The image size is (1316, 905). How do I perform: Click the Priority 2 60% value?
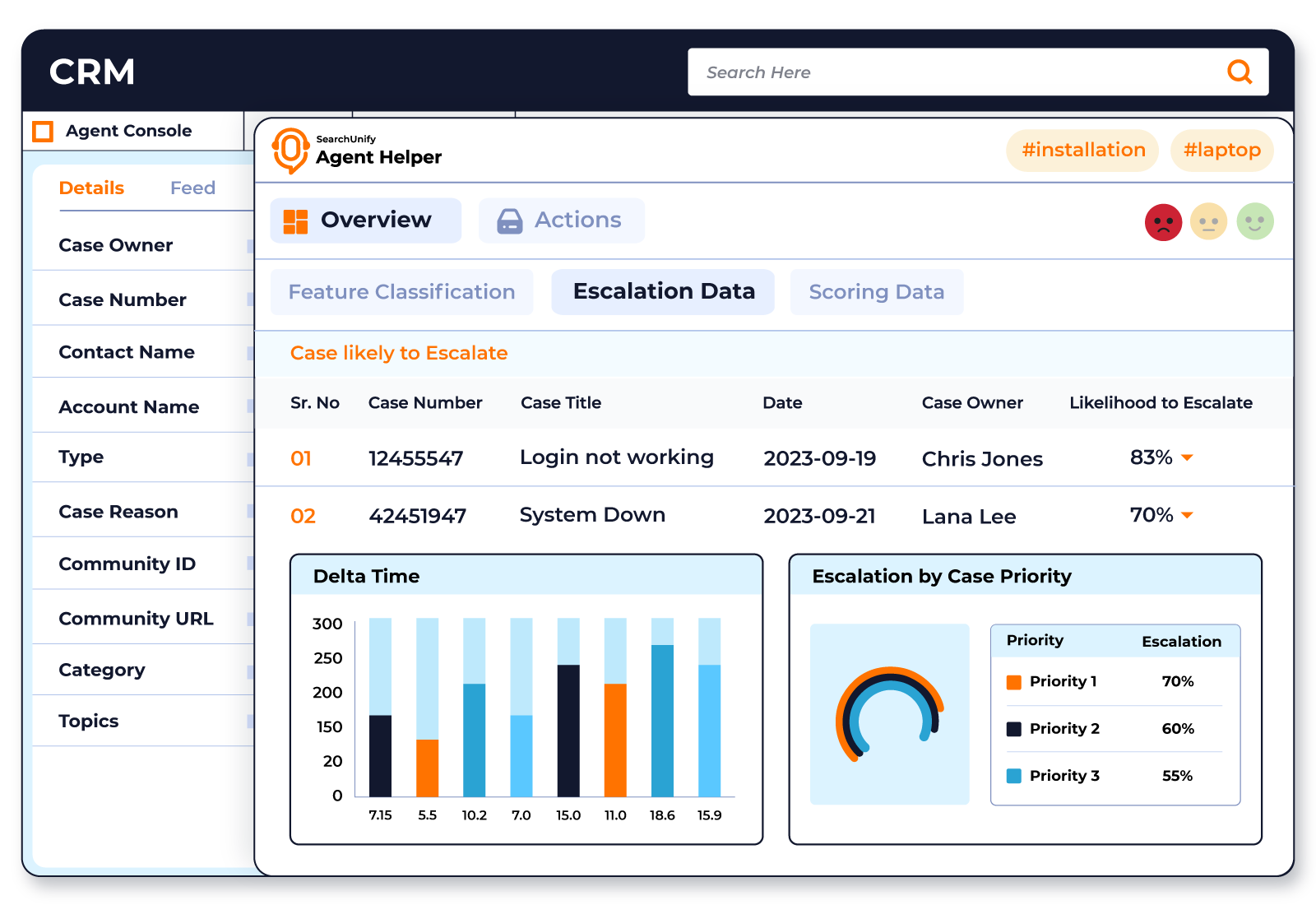click(1178, 729)
